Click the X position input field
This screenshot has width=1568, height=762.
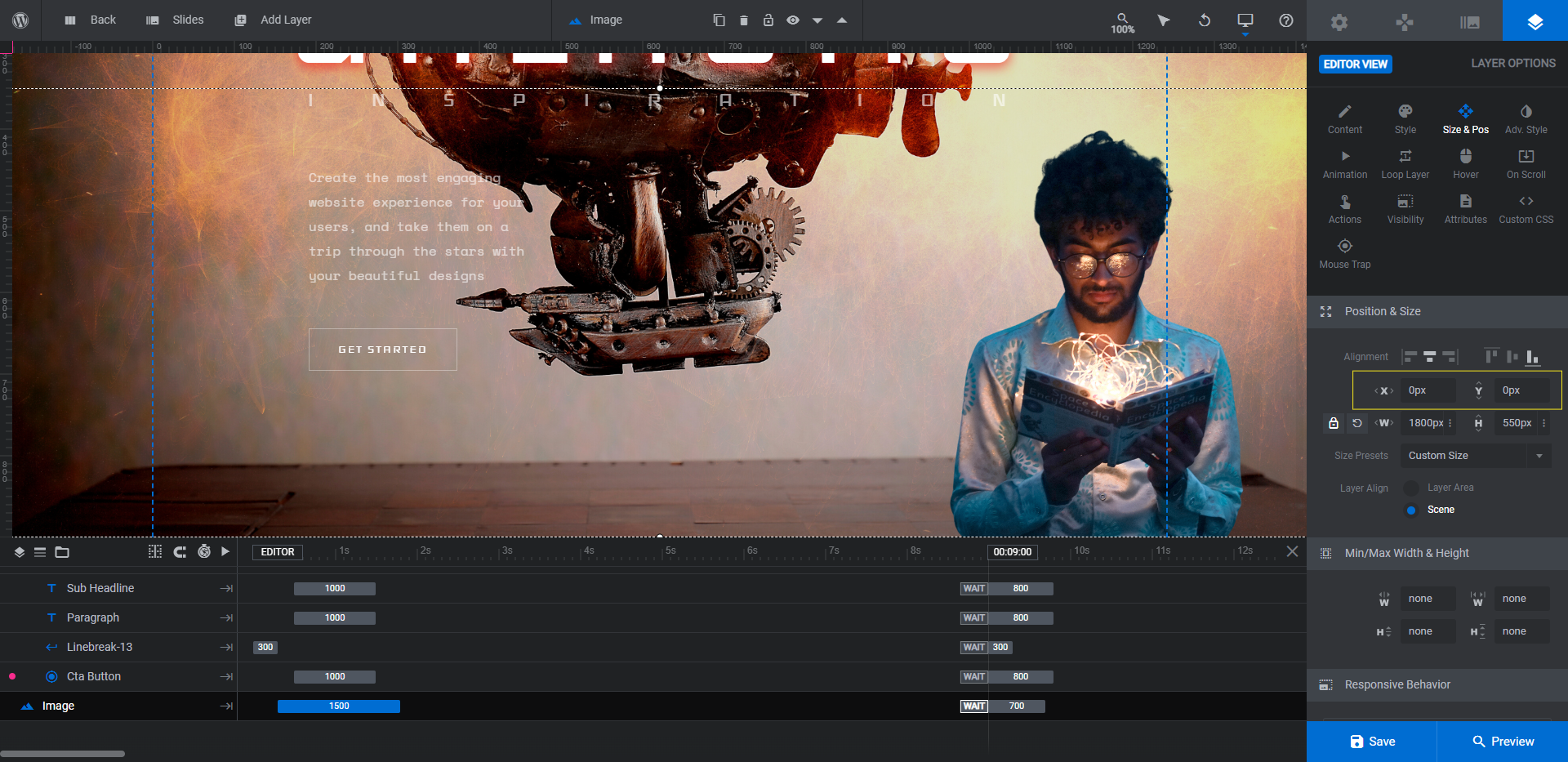(x=1428, y=390)
